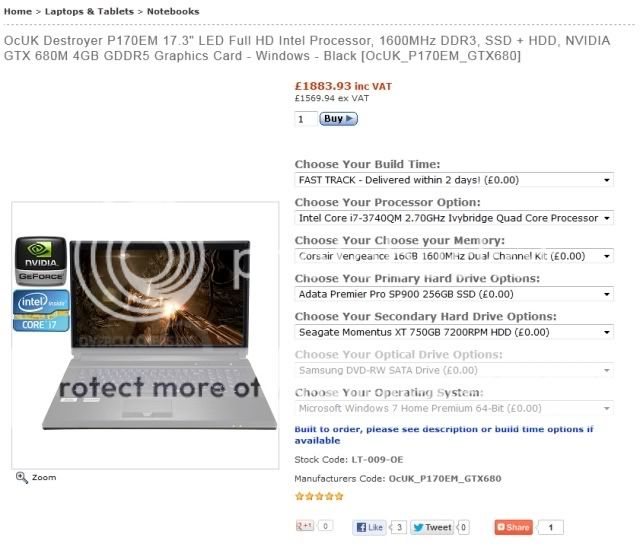Click the Google +1 button

(305, 526)
